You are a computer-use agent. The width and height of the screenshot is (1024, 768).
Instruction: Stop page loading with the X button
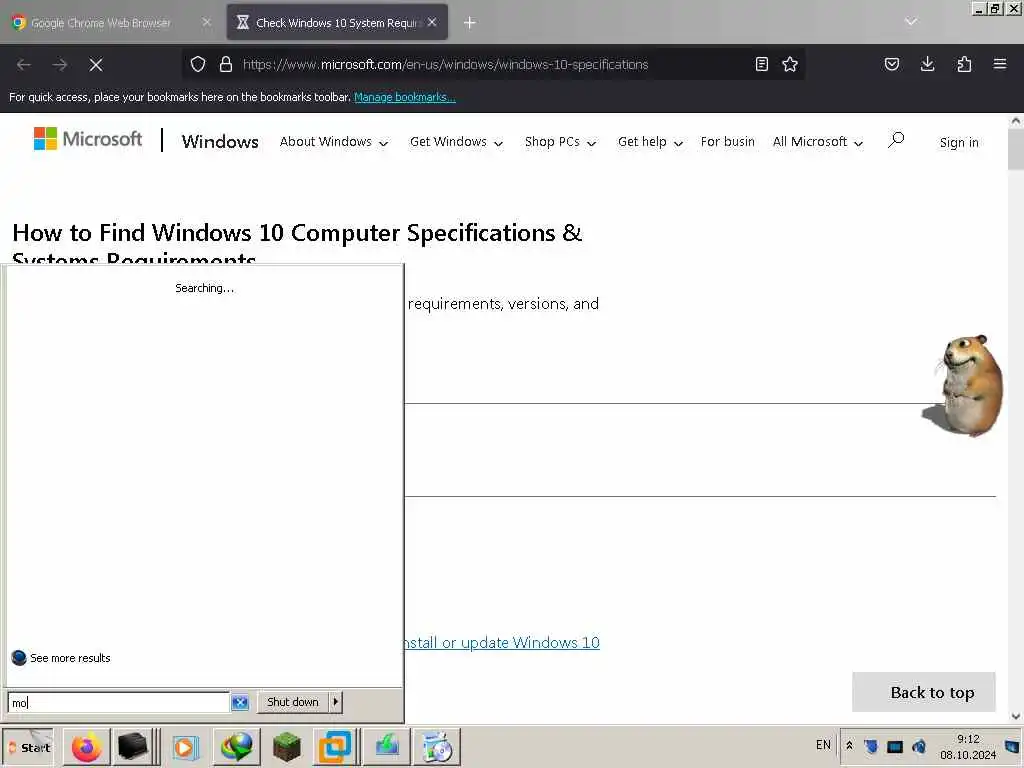point(96,65)
